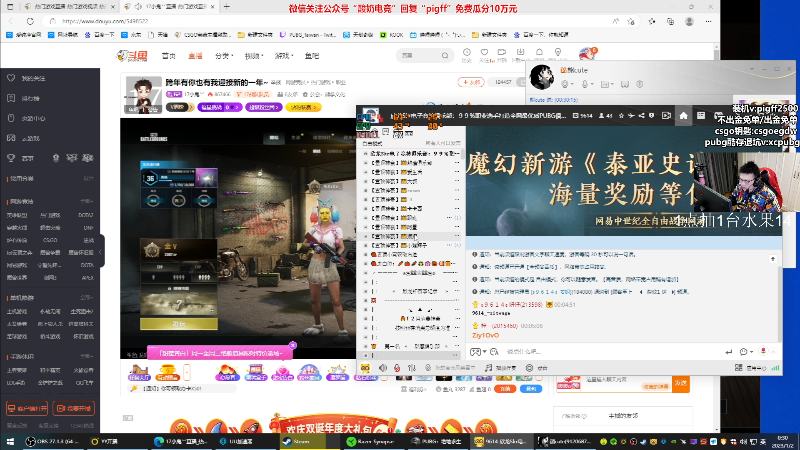This screenshot has width=800, height=450.
Task: Click video record icon in YY title bar
Action: pyautogui.click(x=666, y=116)
